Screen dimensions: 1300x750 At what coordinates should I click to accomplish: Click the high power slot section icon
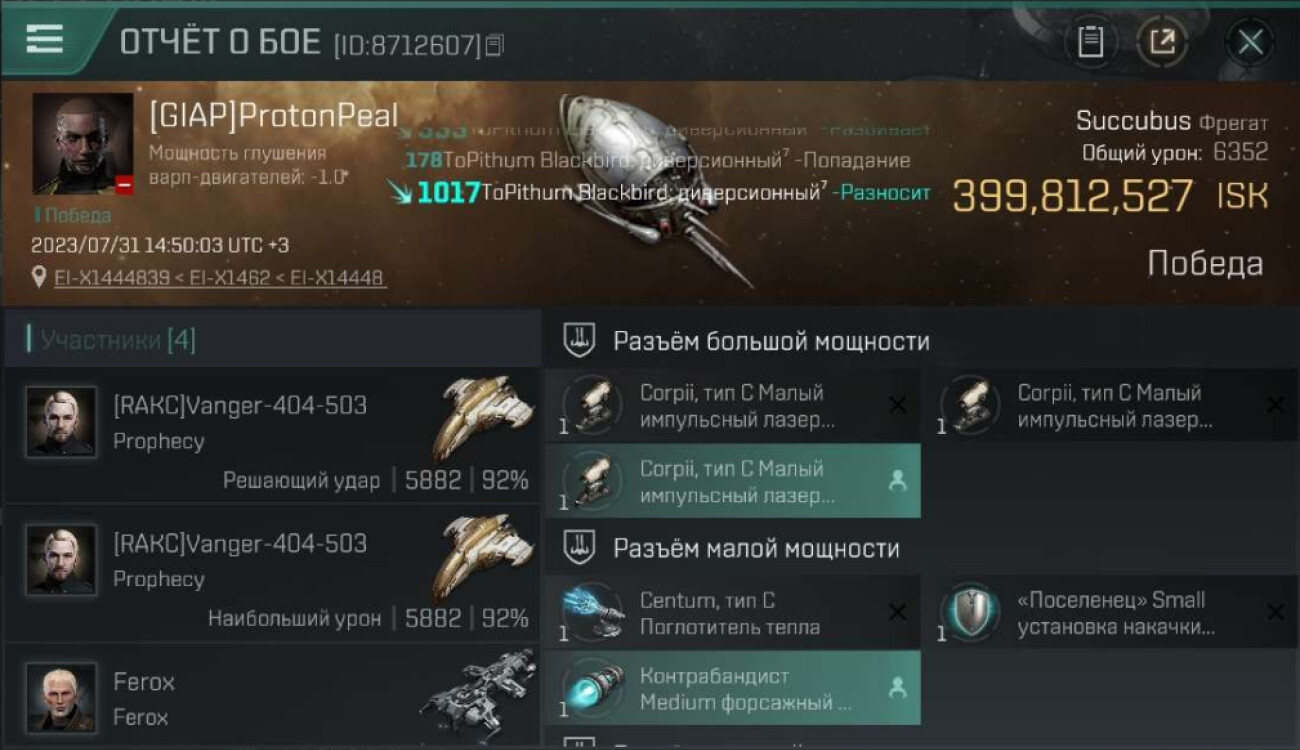(580, 341)
